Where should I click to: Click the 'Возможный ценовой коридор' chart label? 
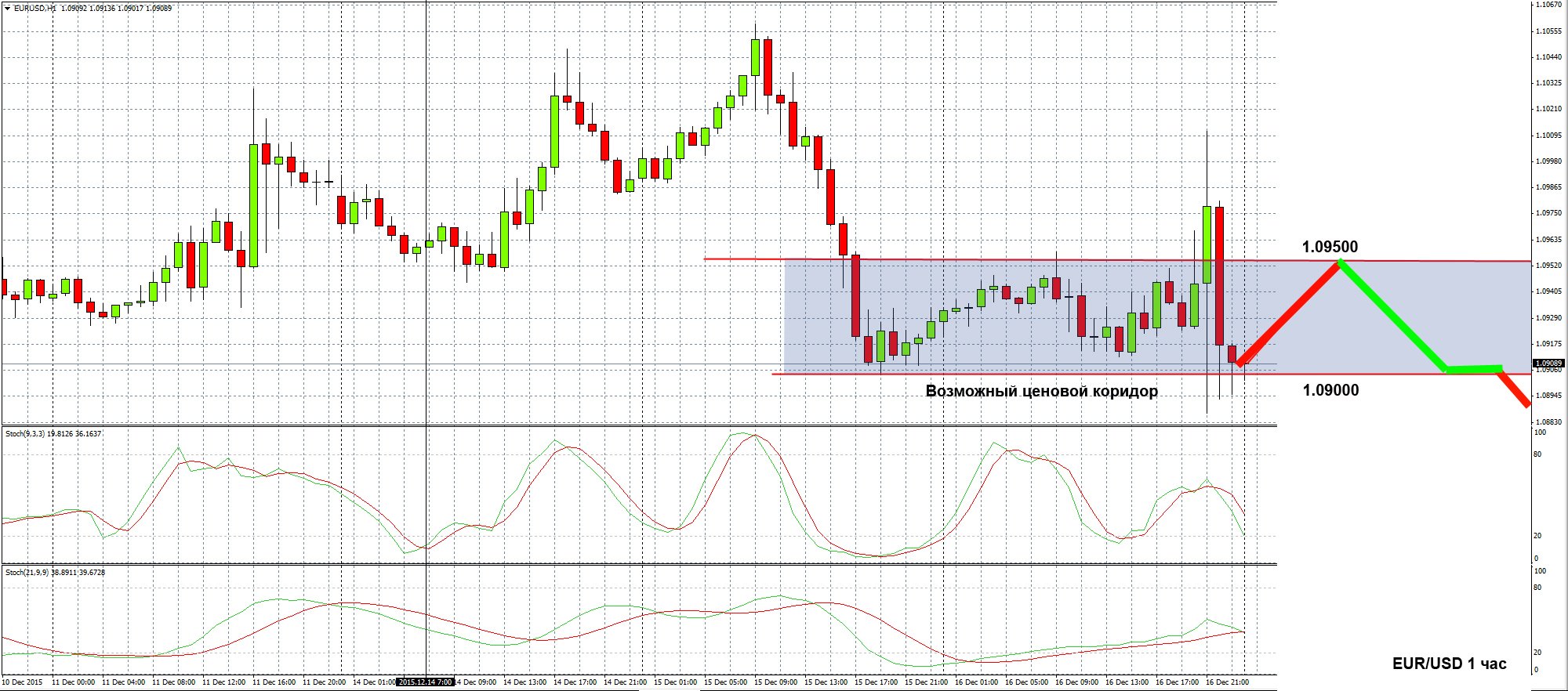point(1042,391)
